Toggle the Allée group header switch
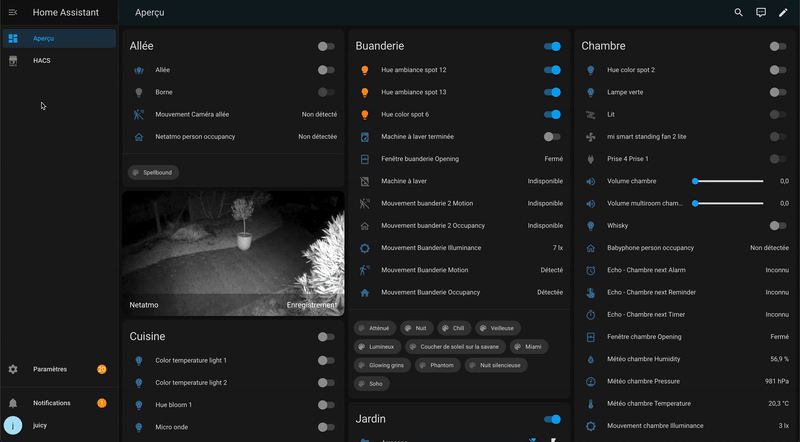Viewport: 800px width, 442px height. [x=326, y=46]
